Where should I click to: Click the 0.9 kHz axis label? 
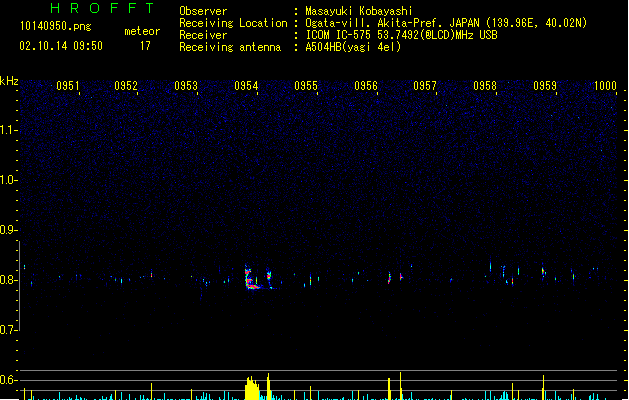point(8,230)
